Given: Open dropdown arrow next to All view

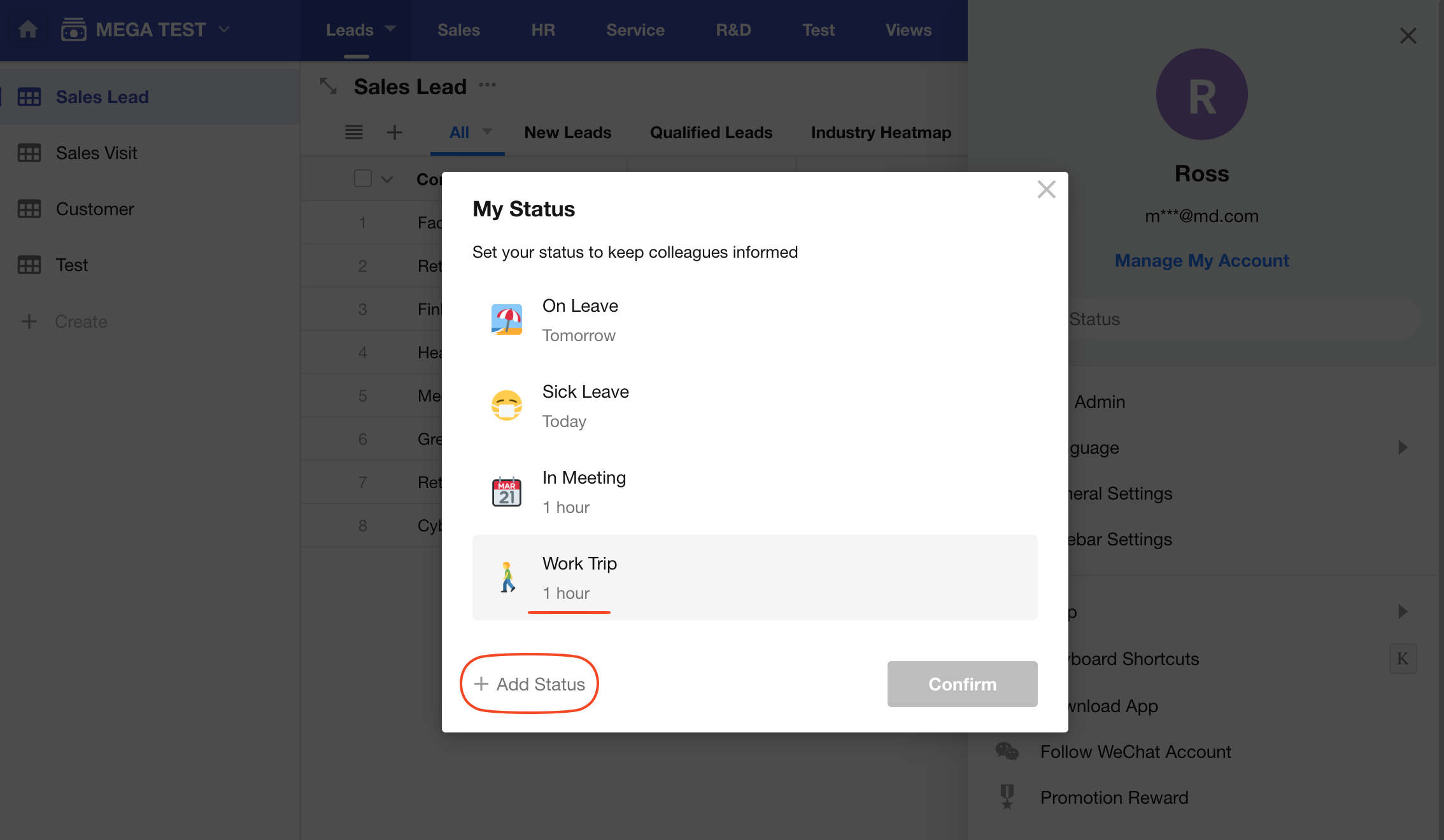Looking at the screenshot, I should coord(487,132).
